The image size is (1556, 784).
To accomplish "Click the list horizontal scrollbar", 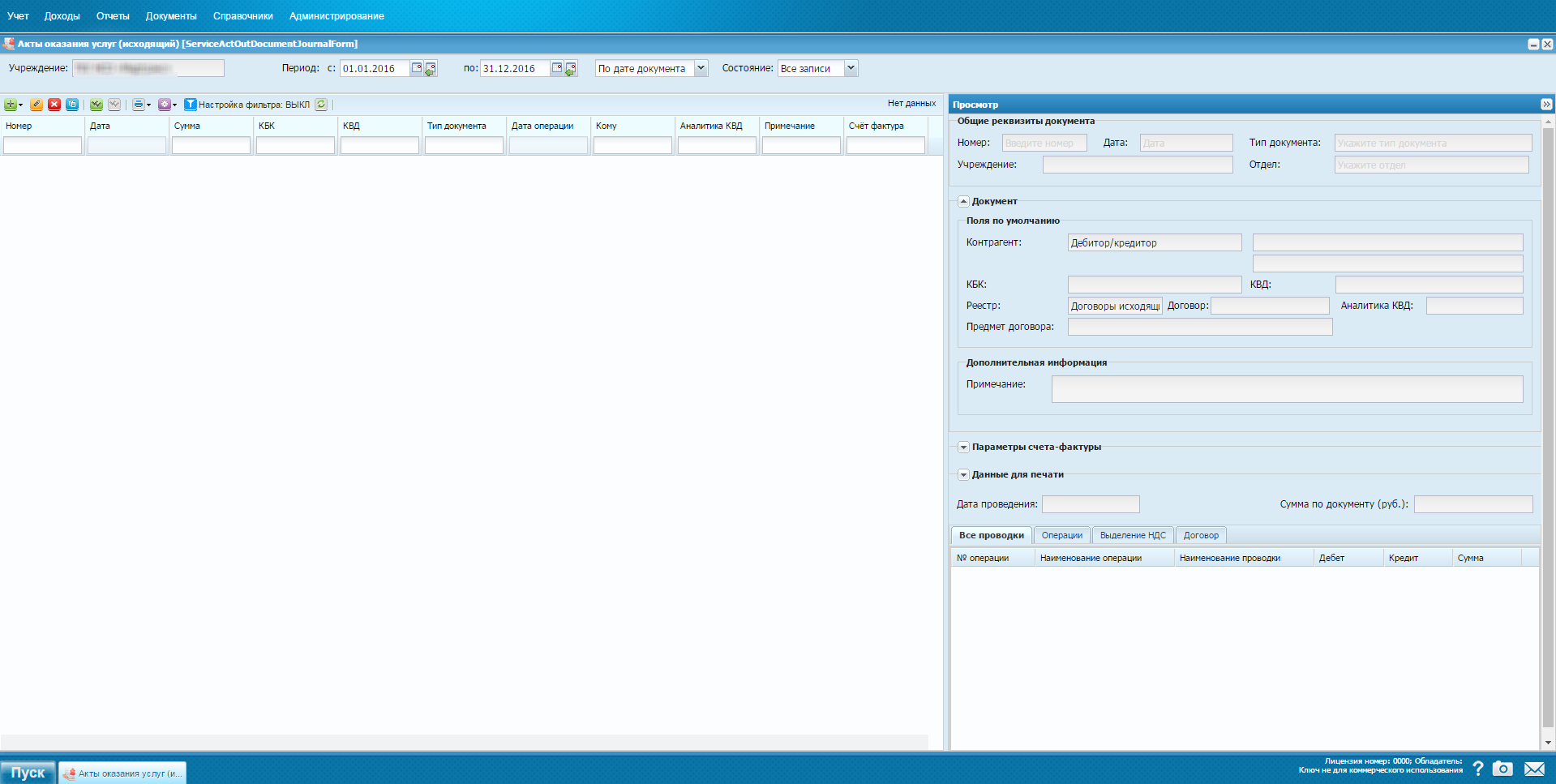I will tap(465, 742).
